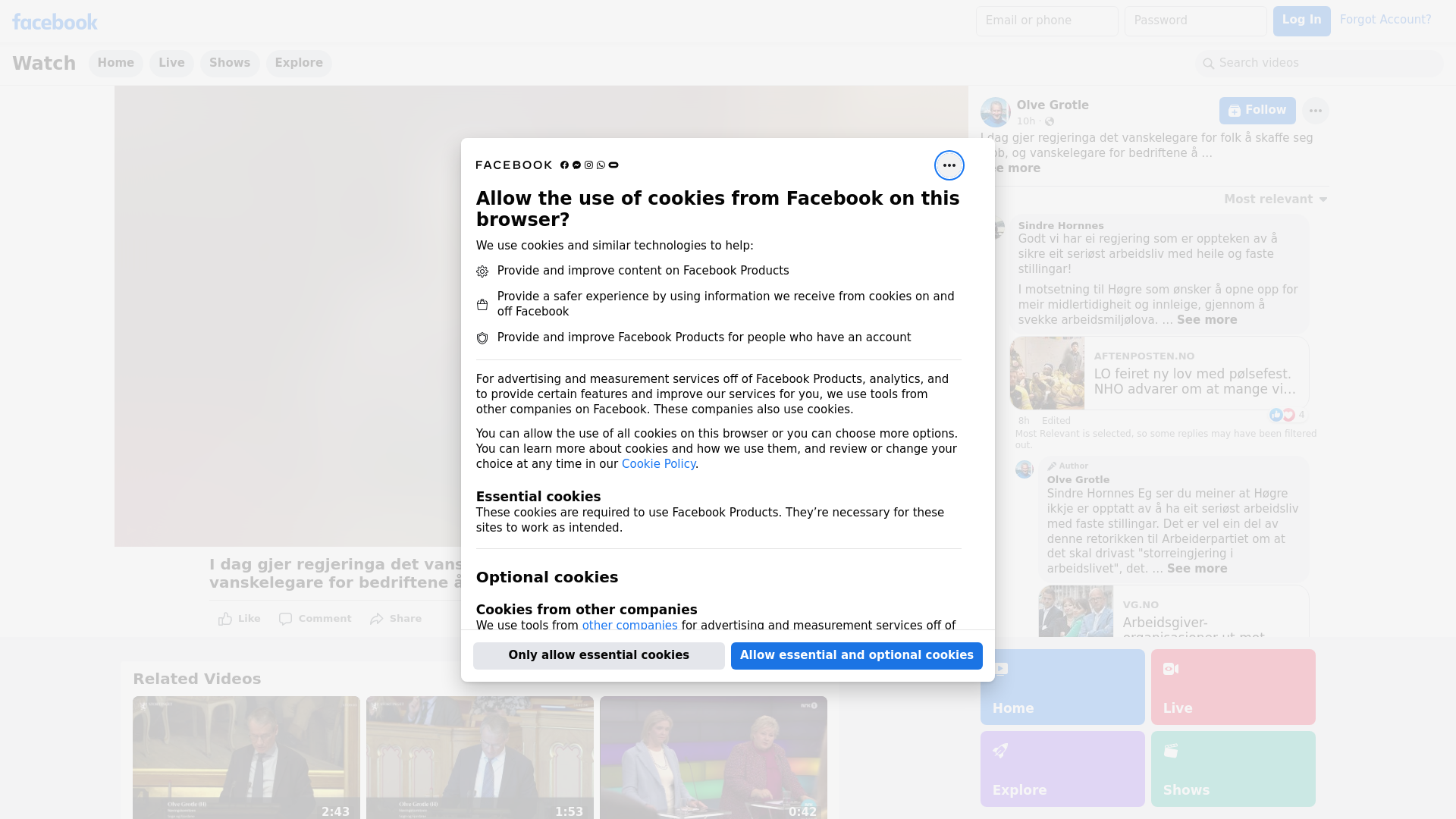The height and width of the screenshot is (819, 1456).
Task: Click the Comment speech bubble icon
Action: point(285,619)
